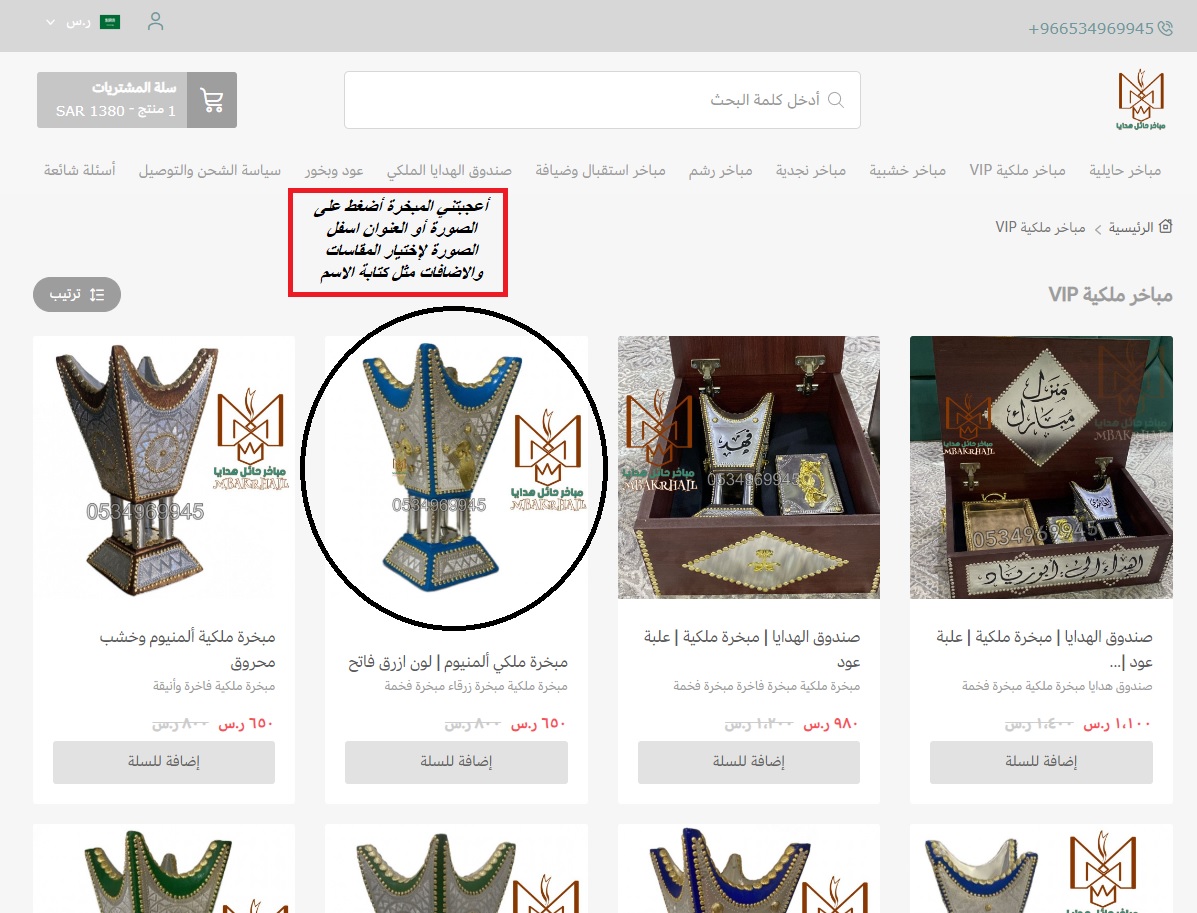1197x913 pixels.
Task: Click the user account icon
Action: tap(156, 21)
